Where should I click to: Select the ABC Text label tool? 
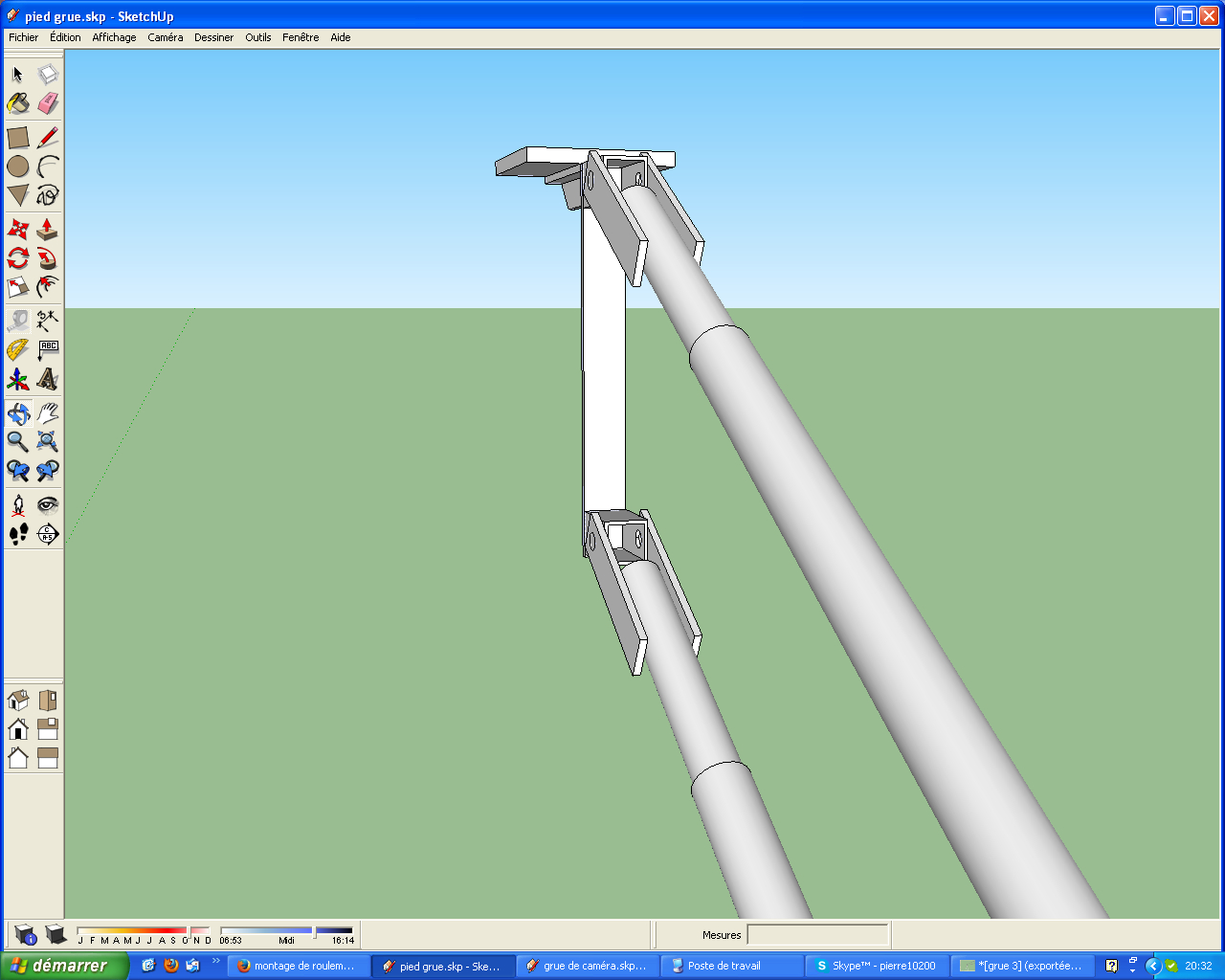click(48, 350)
